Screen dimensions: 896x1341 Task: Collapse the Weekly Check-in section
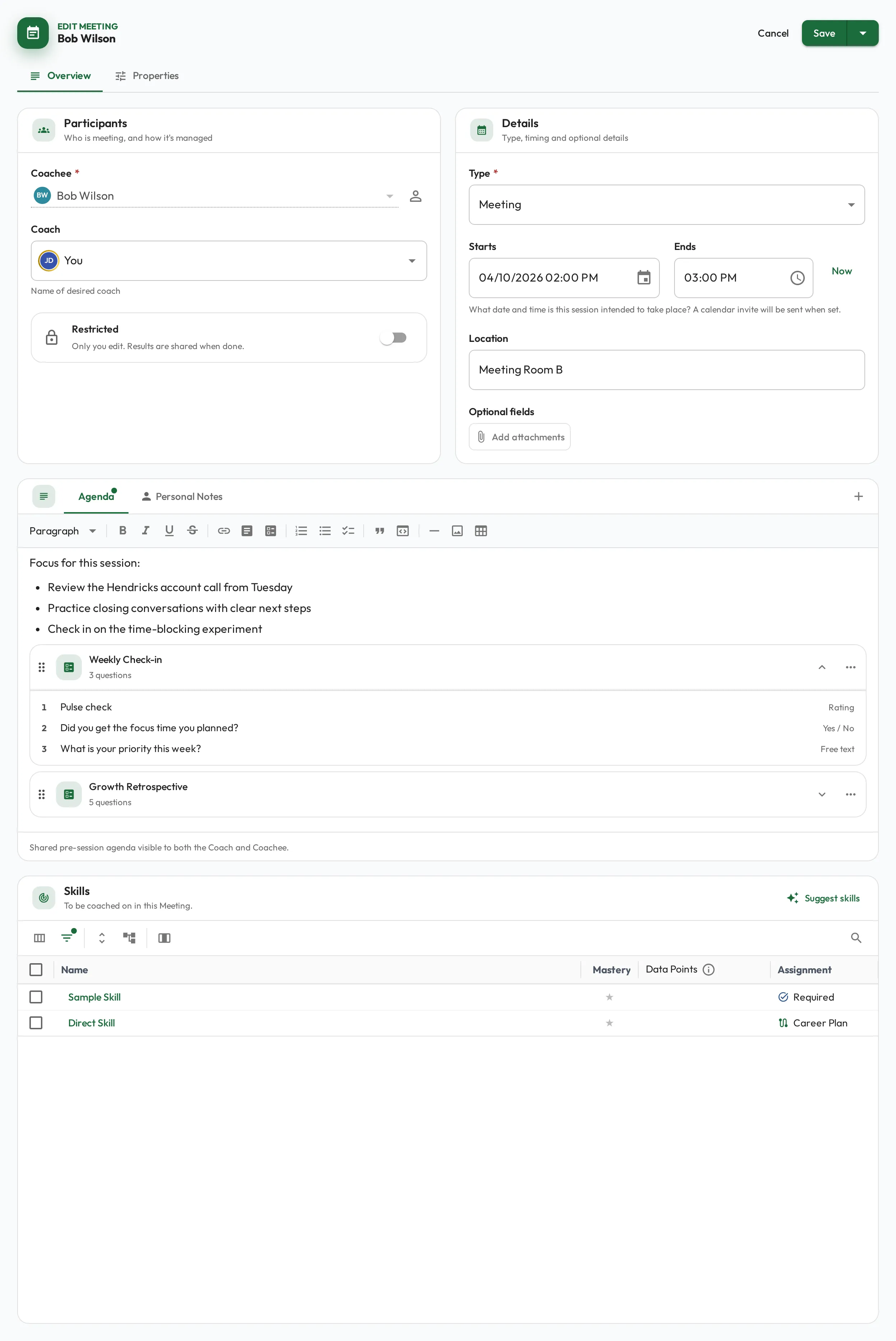click(822, 668)
